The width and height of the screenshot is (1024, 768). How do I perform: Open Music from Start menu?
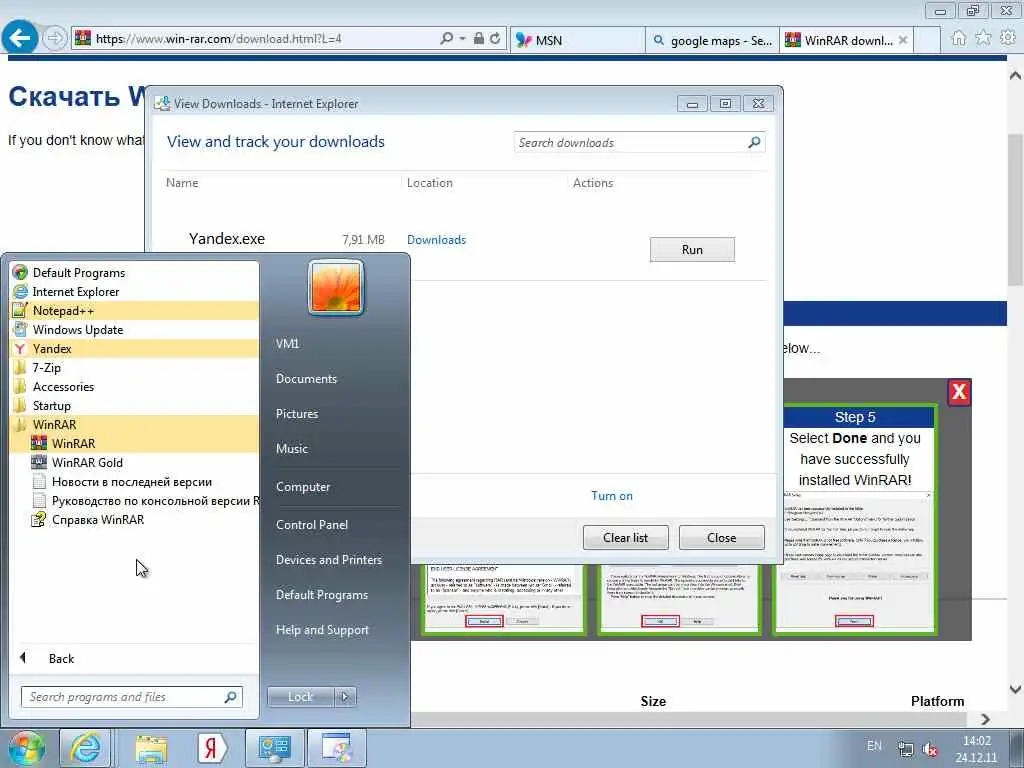[x=292, y=449]
